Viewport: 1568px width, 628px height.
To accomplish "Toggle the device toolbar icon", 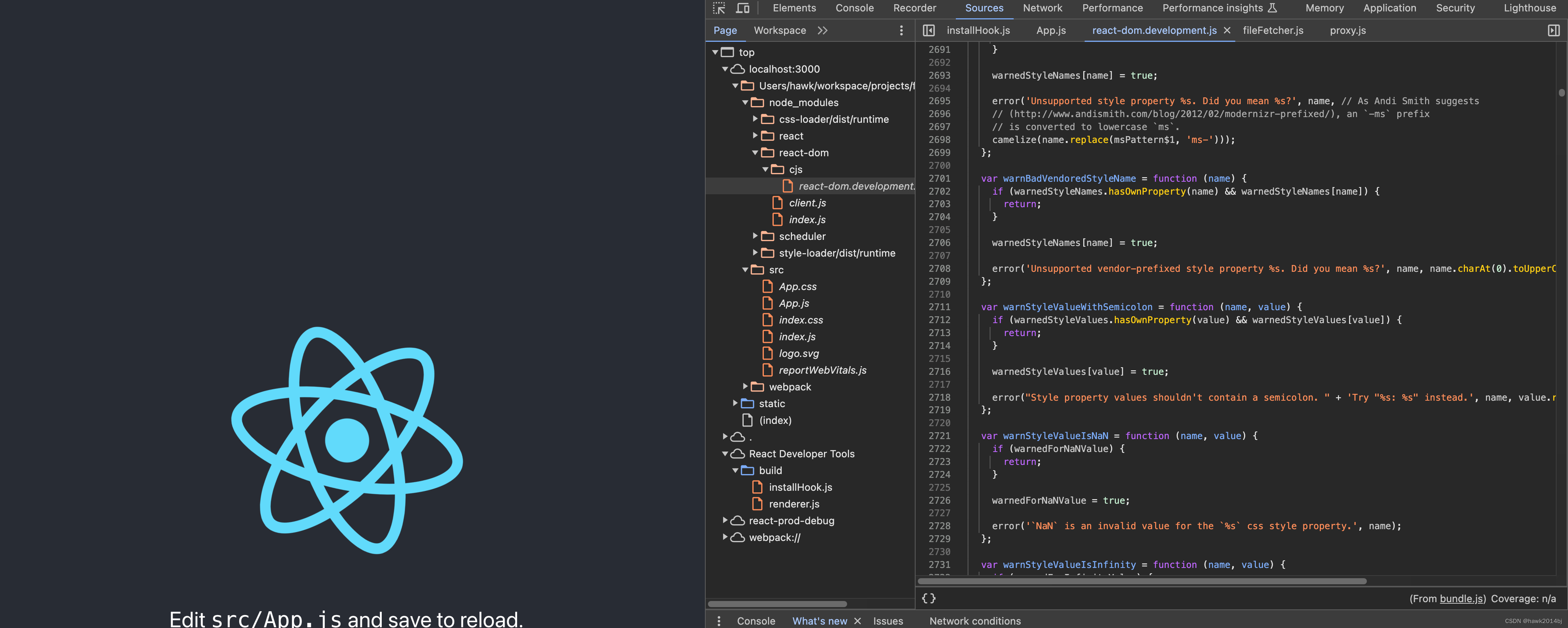I will tap(743, 8).
